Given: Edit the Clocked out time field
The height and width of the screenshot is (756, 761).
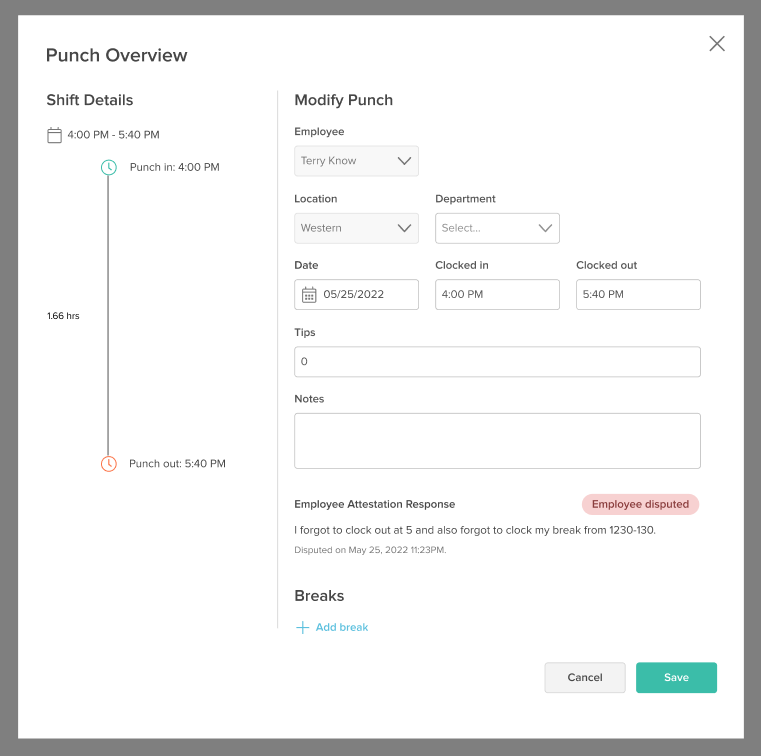Looking at the screenshot, I should (x=638, y=295).
